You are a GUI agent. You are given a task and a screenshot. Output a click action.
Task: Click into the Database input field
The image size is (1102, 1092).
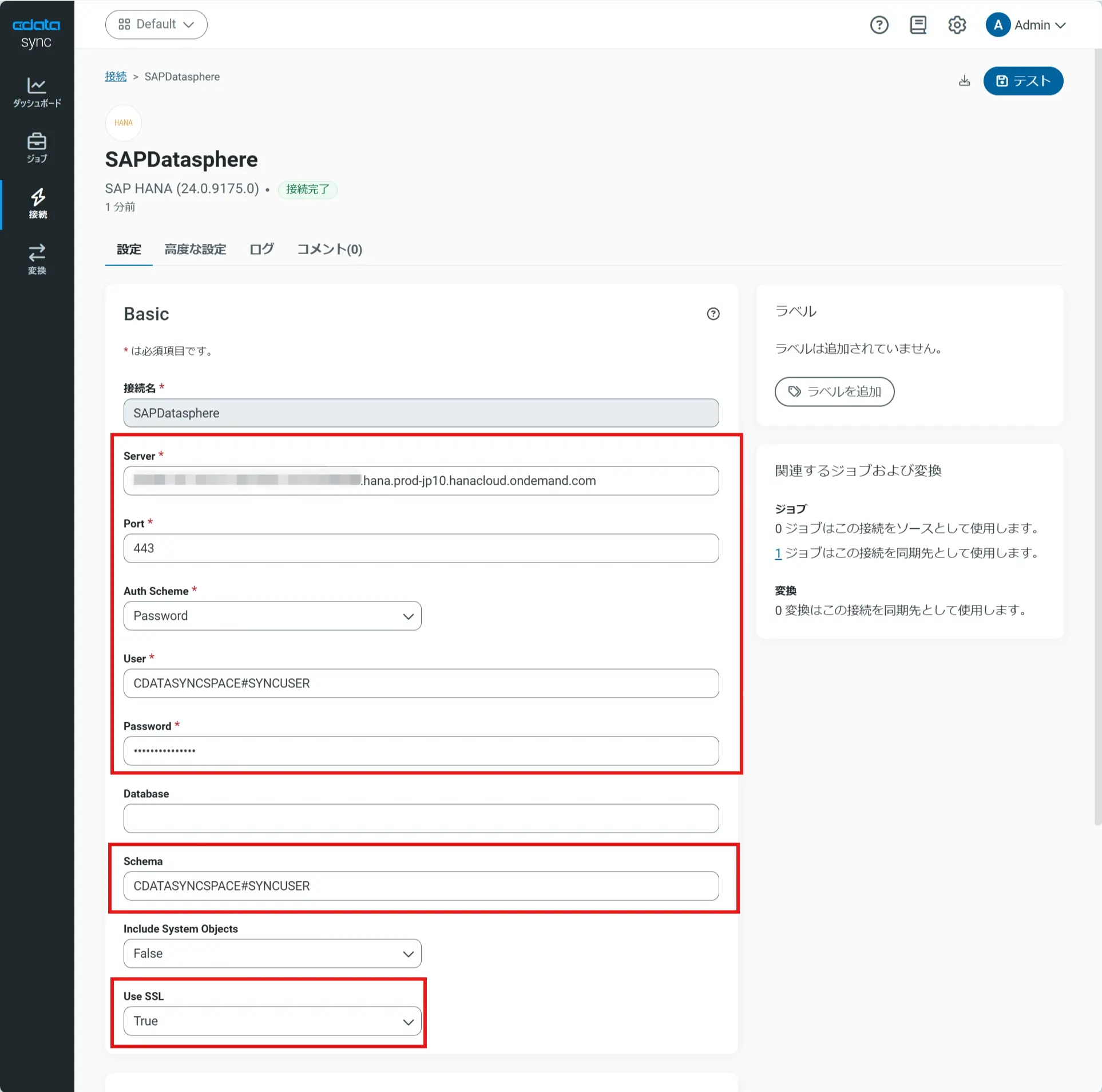[421, 818]
